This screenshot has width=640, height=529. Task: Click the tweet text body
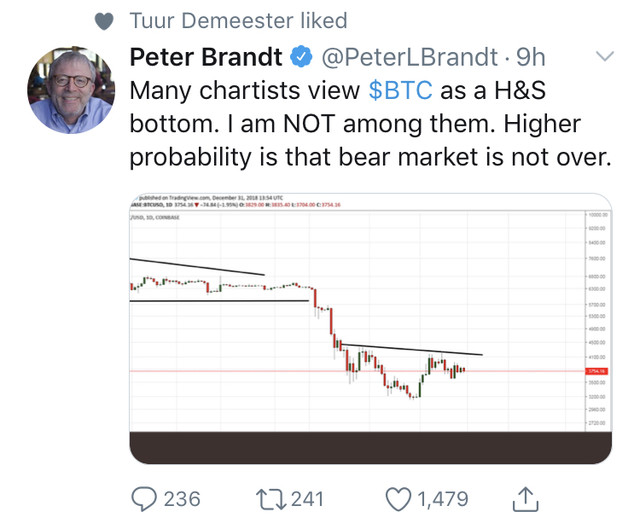pyautogui.click(x=371, y=124)
